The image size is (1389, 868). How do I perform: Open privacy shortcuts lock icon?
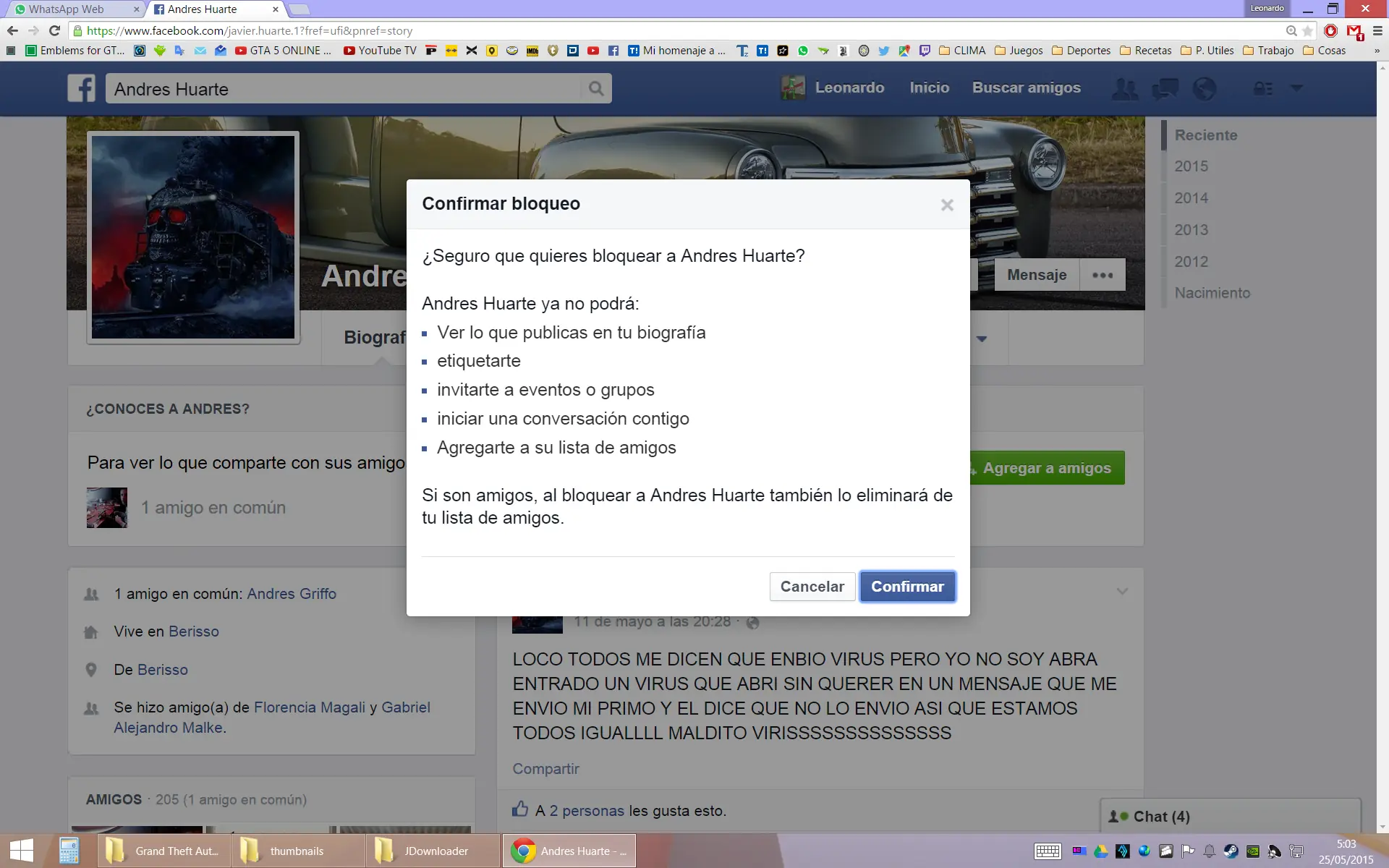click(x=1262, y=89)
